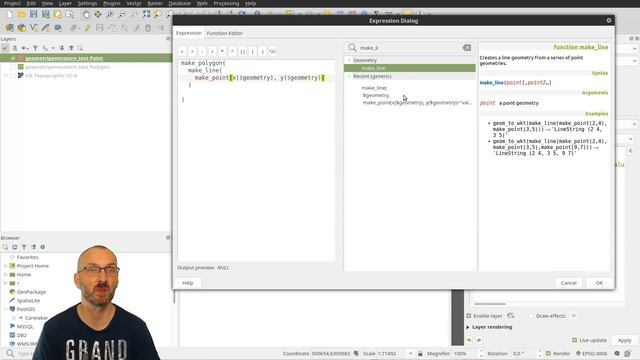Collapse the PostGIS browser node
The height and width of the screenshot is (360, 640).
coord(5,309)
